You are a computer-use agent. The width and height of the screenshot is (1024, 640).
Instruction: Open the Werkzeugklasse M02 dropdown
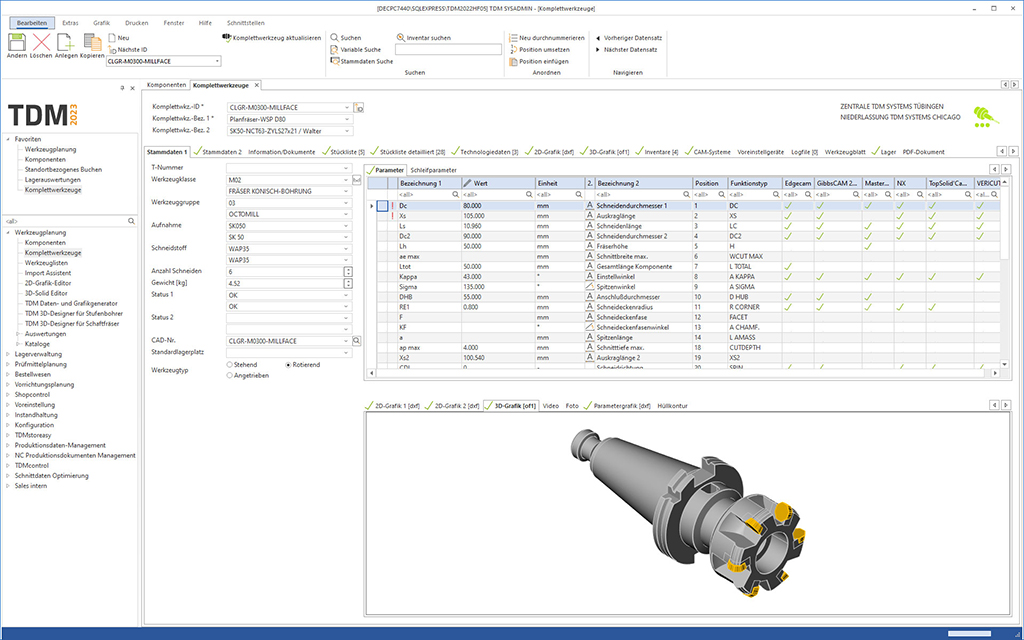(x=347, y=180)
